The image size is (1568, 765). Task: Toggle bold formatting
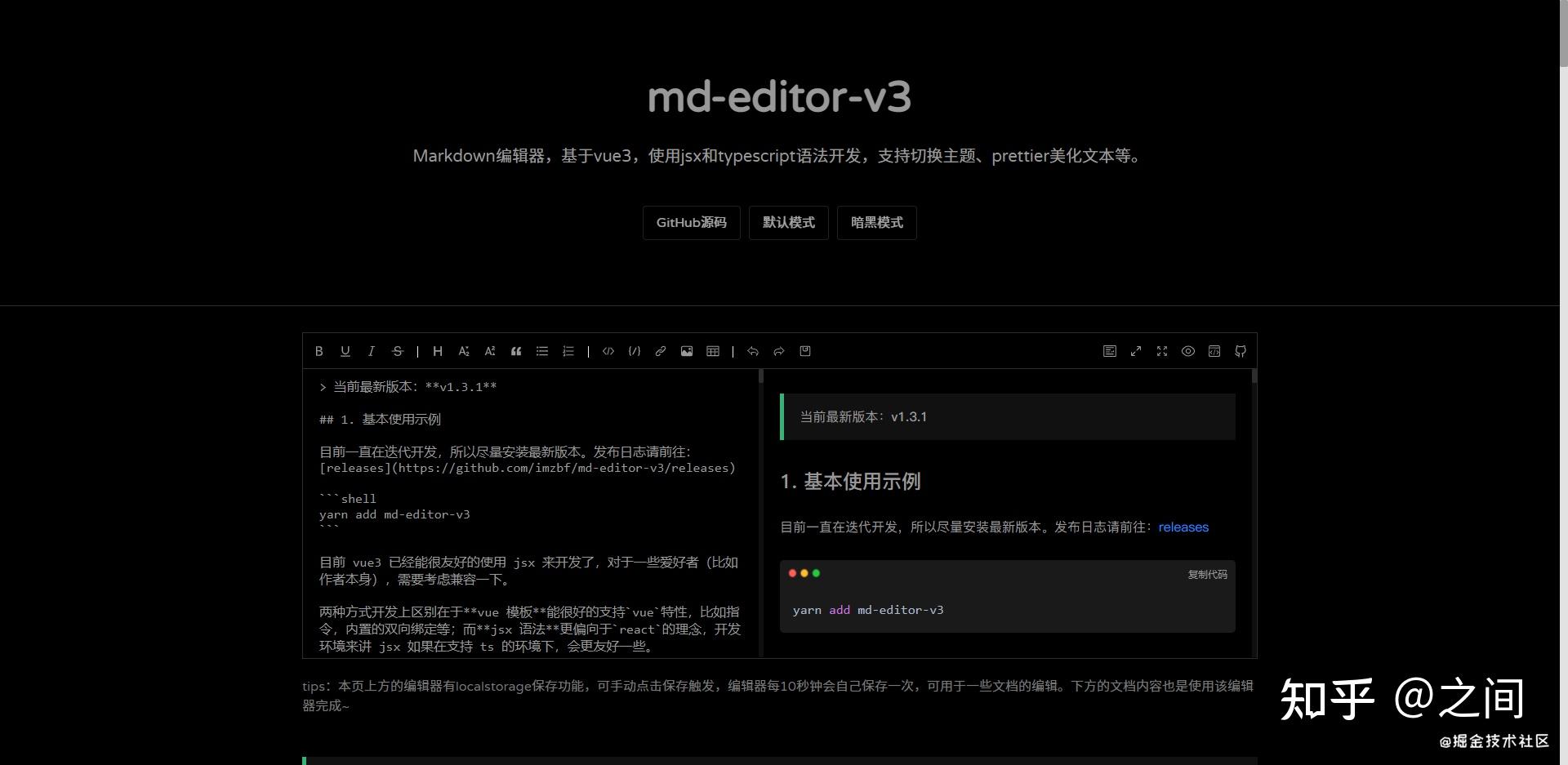(x=319, y=351)
